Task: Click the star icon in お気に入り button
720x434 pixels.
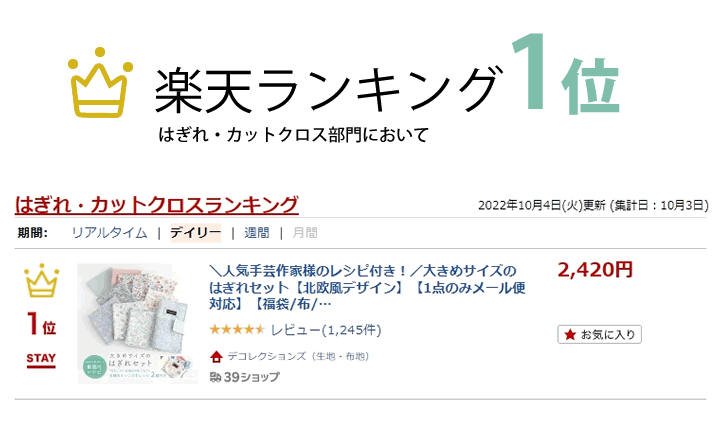Action: [x=570, y=334]
